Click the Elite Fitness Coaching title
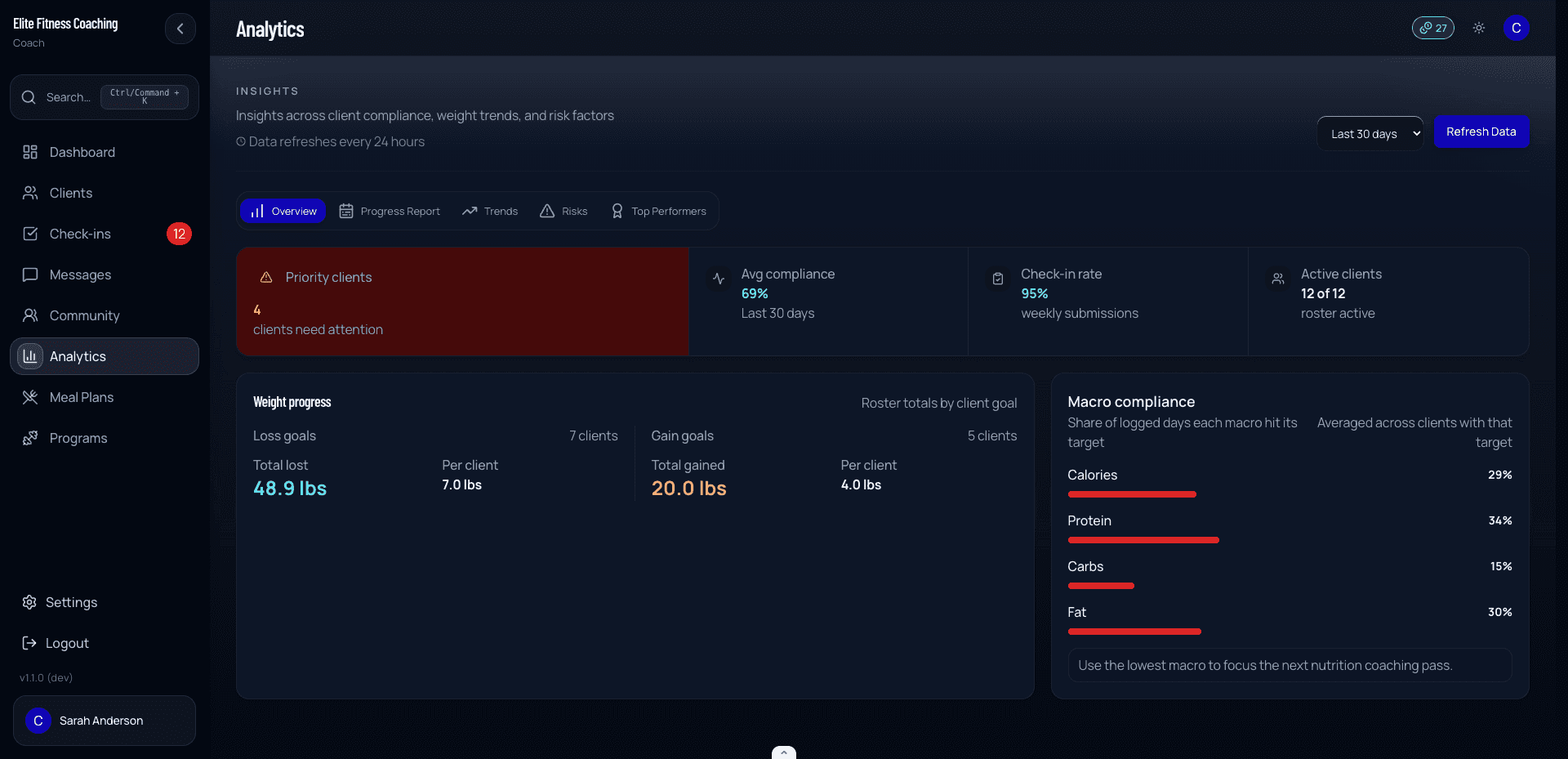 [x=65, y=24]
